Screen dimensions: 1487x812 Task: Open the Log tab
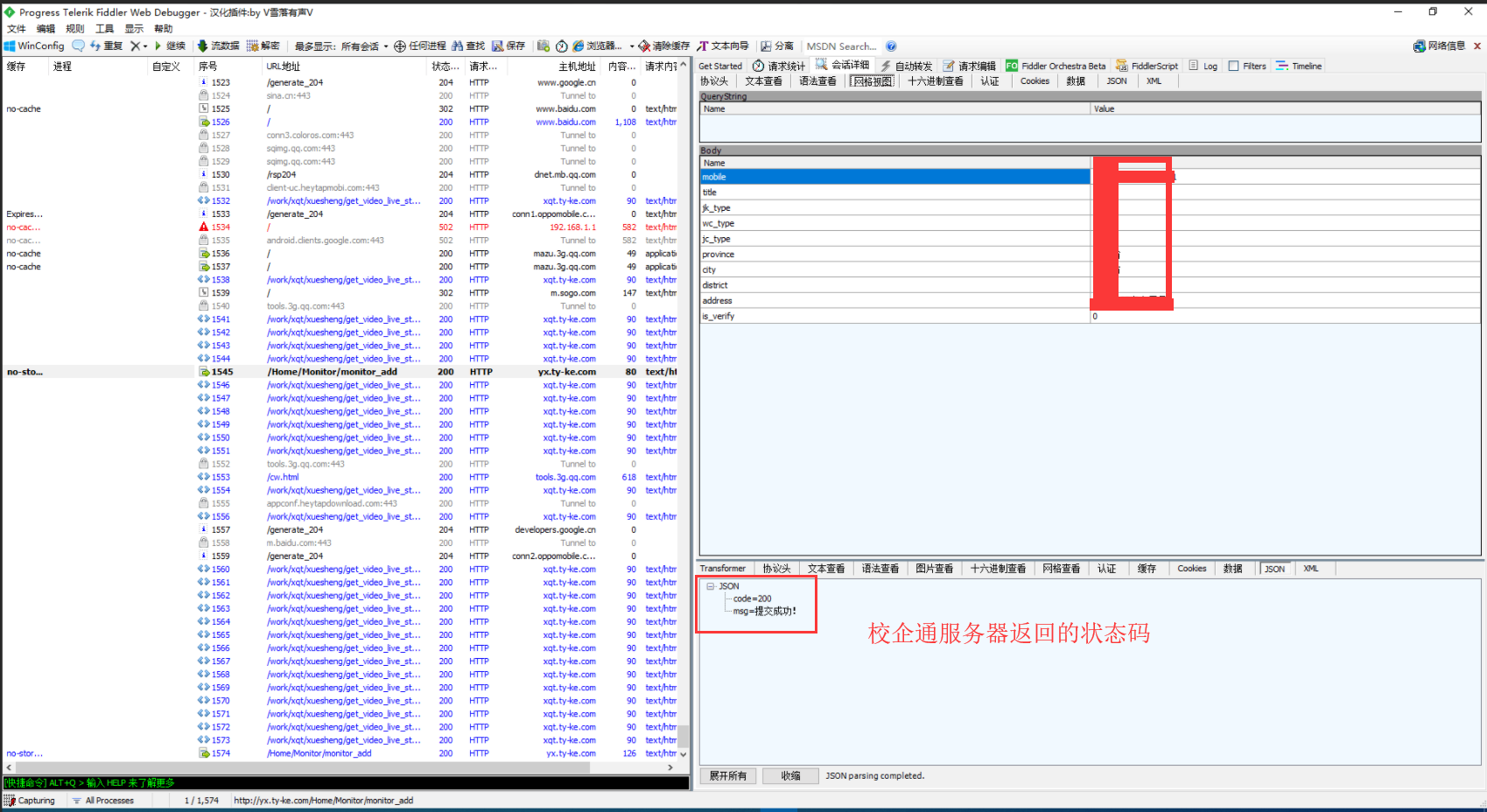[1203, 66]
